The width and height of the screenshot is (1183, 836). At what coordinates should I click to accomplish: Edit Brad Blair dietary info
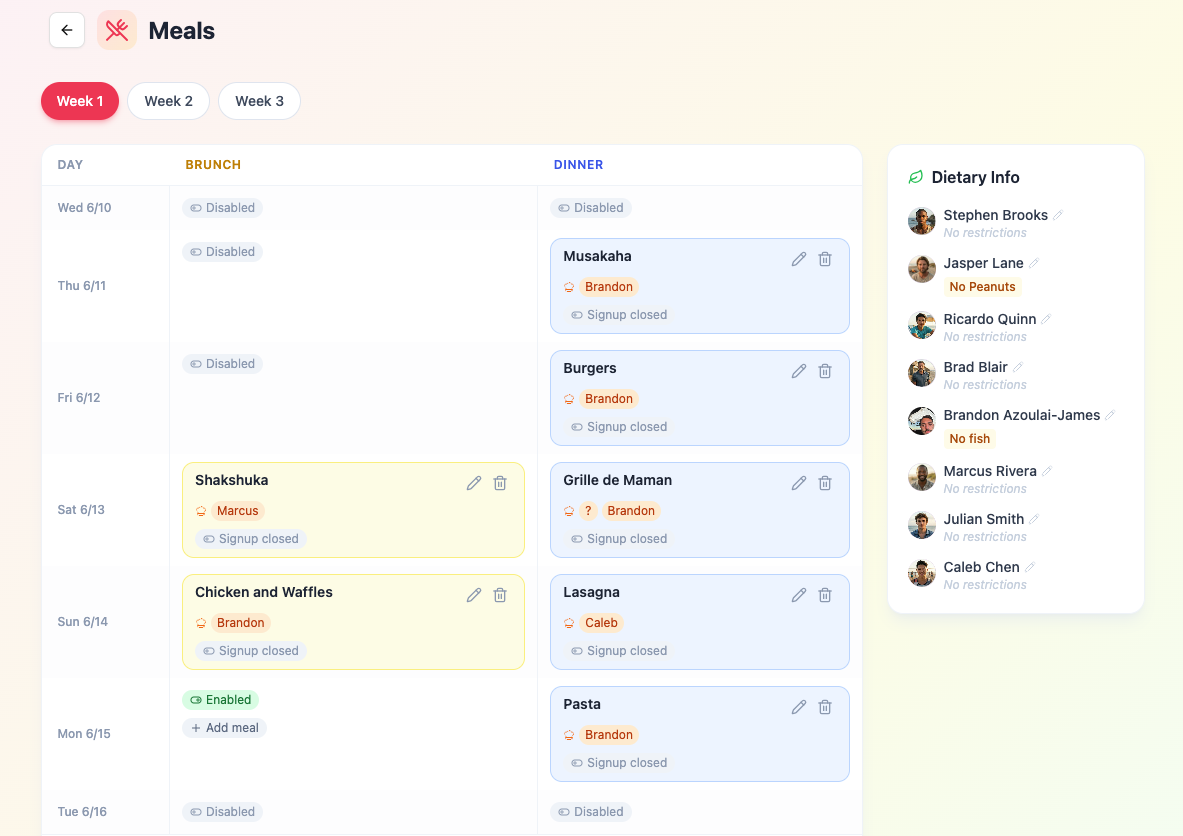coord(1018,367)
